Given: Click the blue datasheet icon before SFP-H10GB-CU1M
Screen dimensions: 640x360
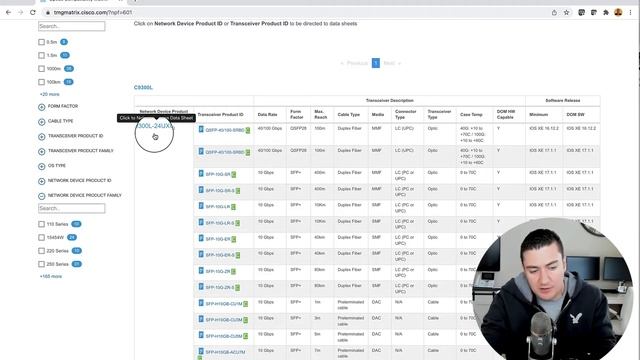Looking at the screenshot, I should tap(201, 303).
